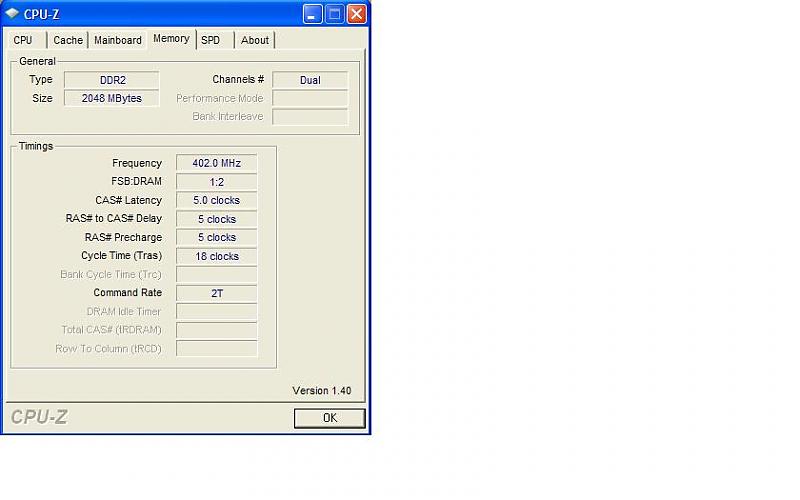This screenshot has width=800, height=500.
Task: Click the empty Total CAS# (tRDRAM) field
Action: click(217, 330)
